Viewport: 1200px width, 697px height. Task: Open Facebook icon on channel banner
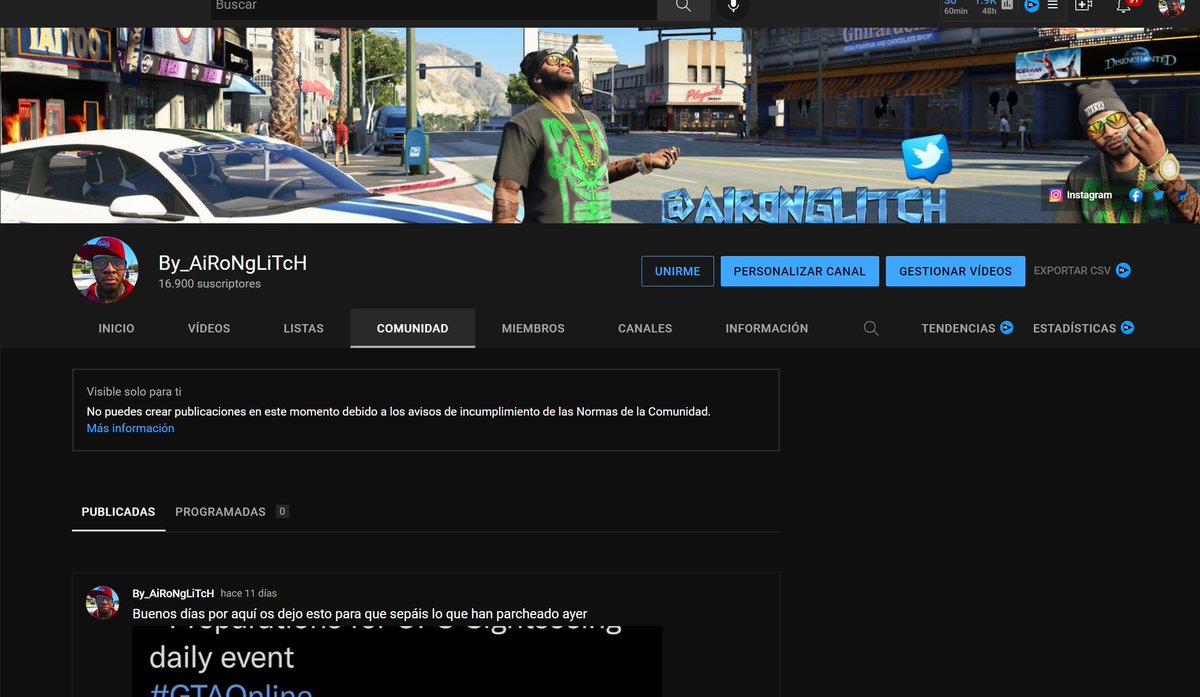(x=1136, y=195)
